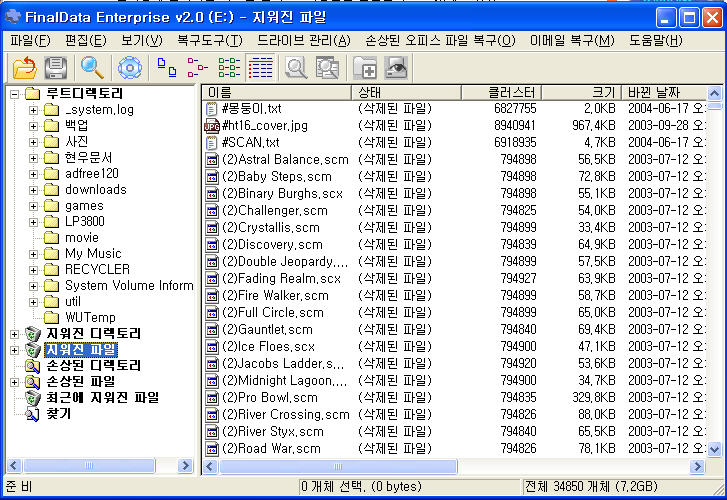727x500 pixels.
Task: Click the recycle icon of 지워진 파일
Action: [x=33, y=349]
